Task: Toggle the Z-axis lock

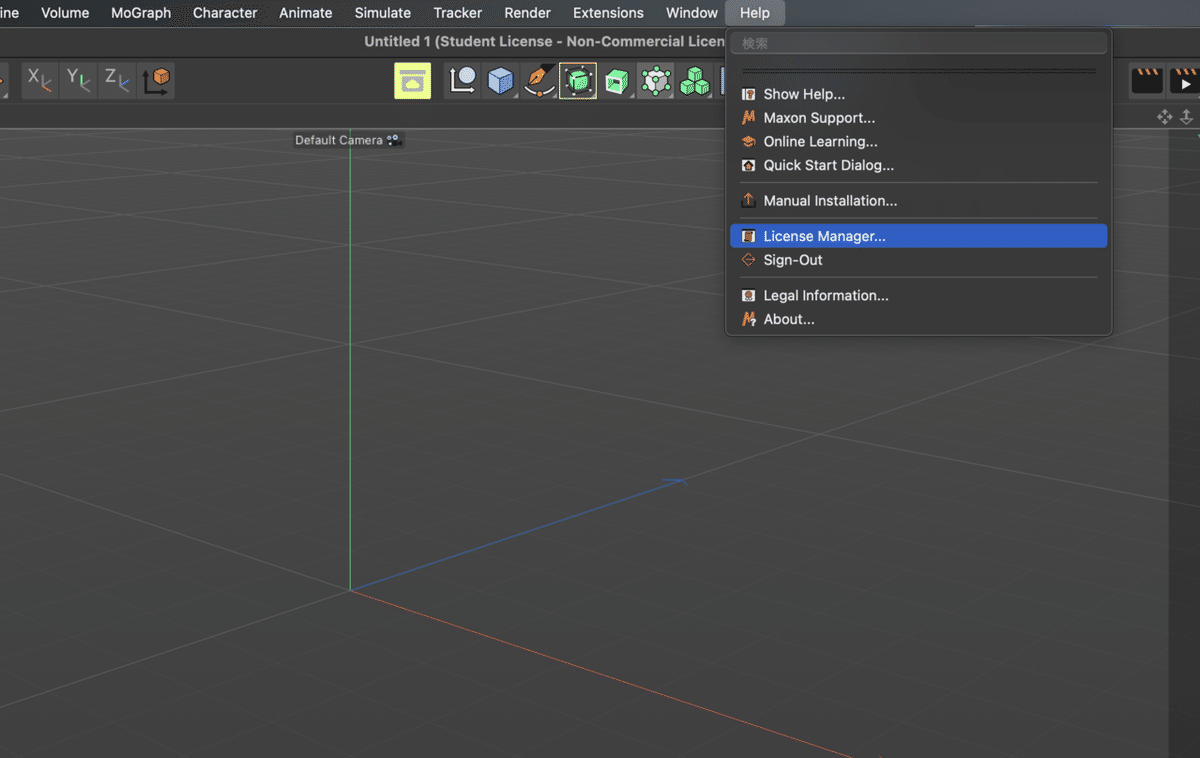Action: coord(117,80)
